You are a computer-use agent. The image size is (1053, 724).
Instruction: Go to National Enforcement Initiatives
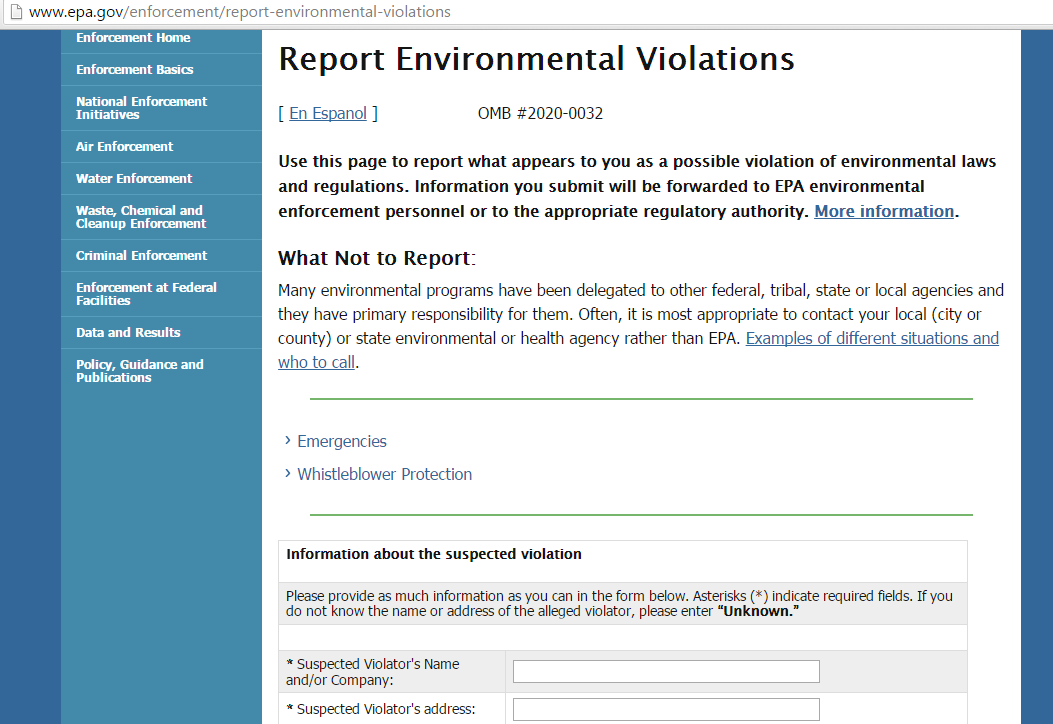[x=141, y=108]
